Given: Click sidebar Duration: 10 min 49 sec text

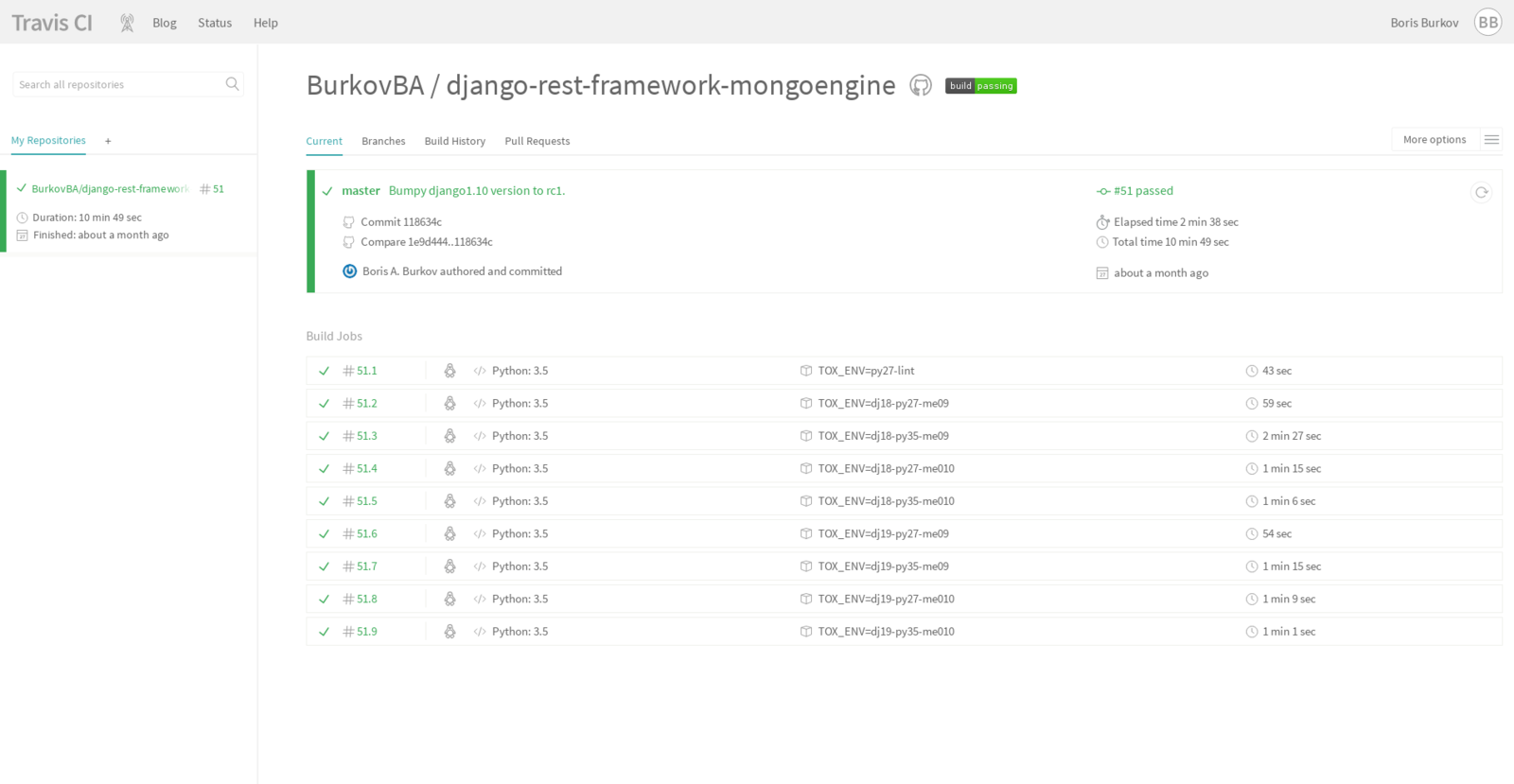Looking at the screenshot, I should pyautogui.click(x=87, y=218).
